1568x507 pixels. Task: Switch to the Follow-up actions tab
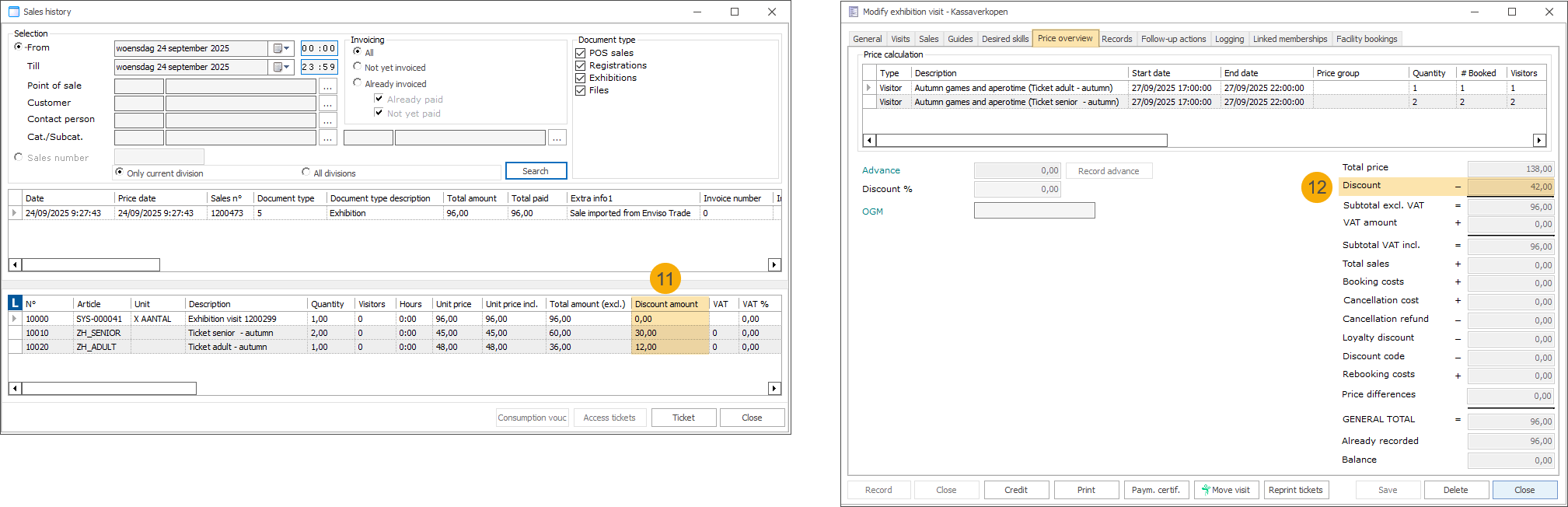[x=1173, y=39]
